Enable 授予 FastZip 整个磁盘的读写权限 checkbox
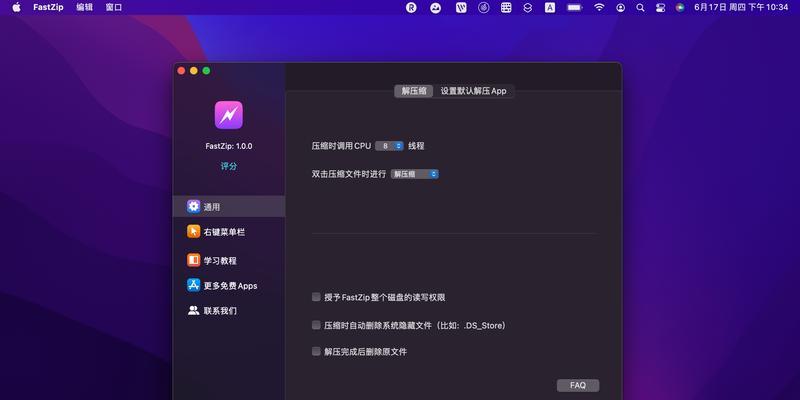 coord(316,297)
